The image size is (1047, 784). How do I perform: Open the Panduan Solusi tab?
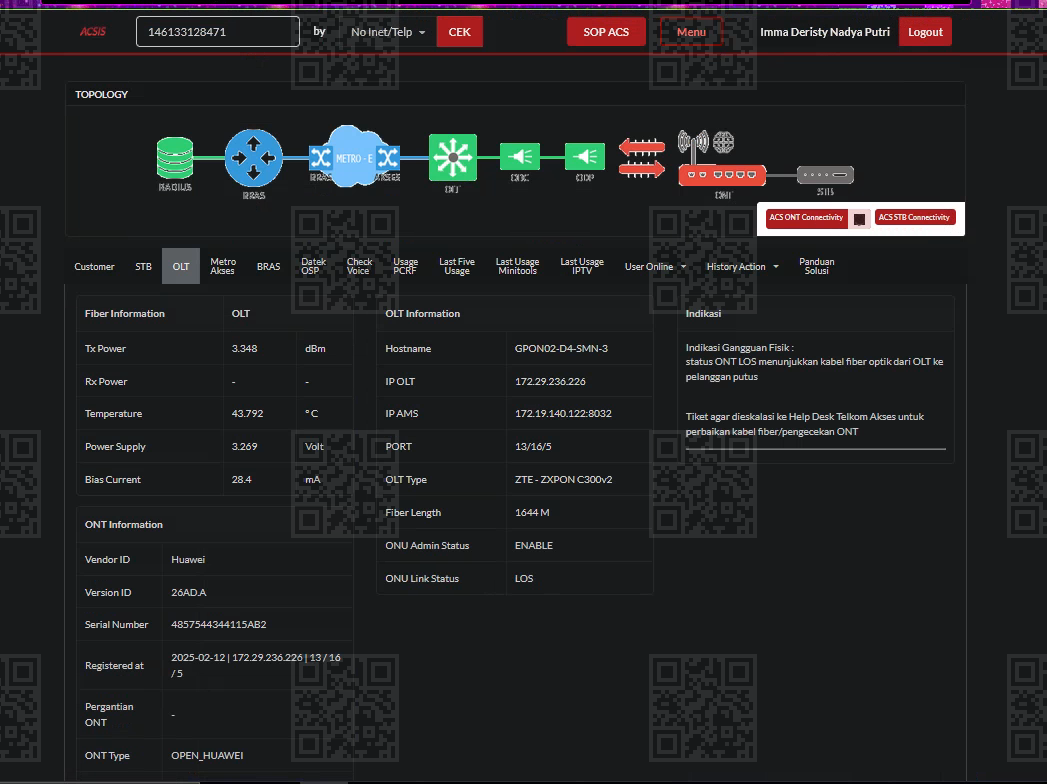click(817, 266)
